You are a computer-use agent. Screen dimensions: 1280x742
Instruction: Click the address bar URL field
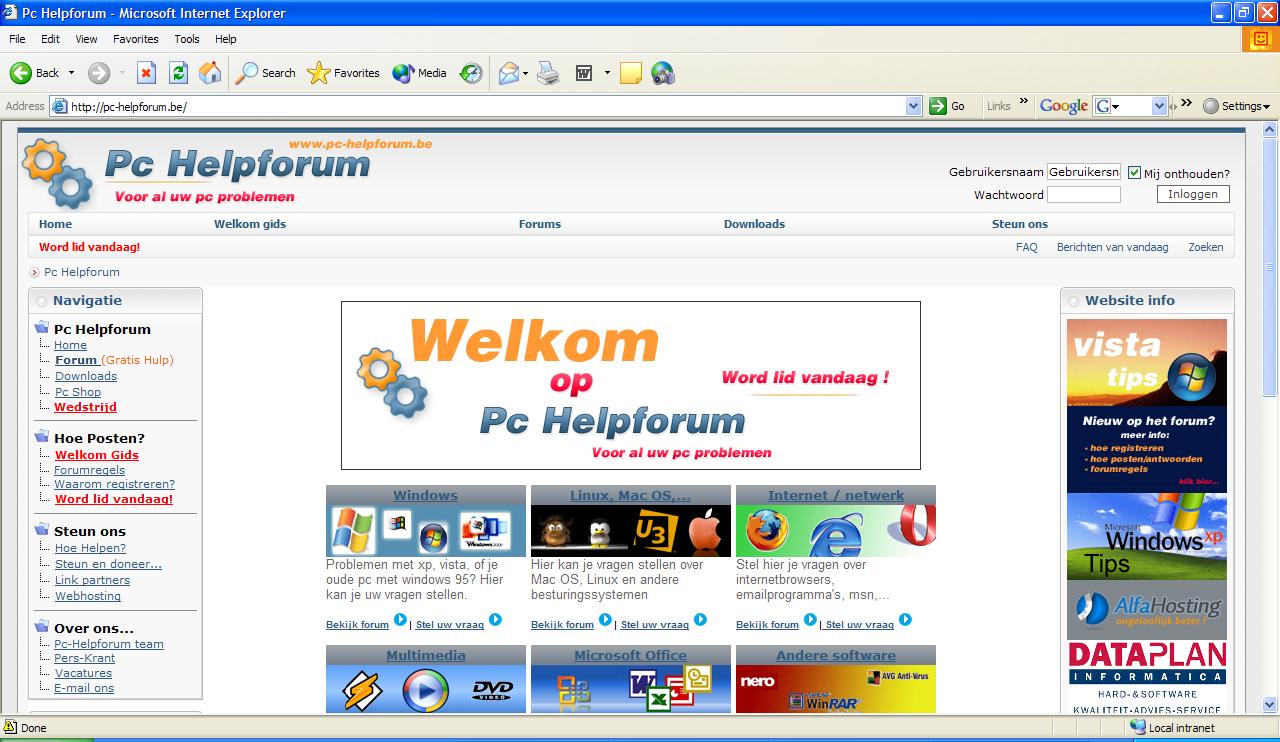point(485,106)
